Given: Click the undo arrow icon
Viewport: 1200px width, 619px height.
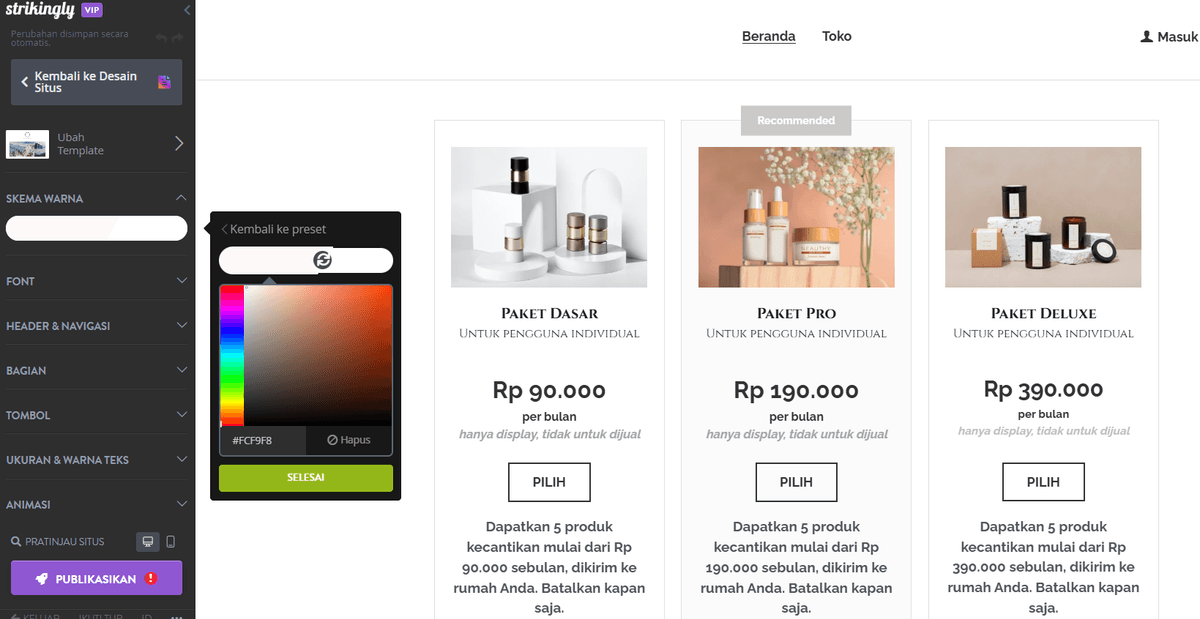Looking at the screenshot, I should 161,38.
